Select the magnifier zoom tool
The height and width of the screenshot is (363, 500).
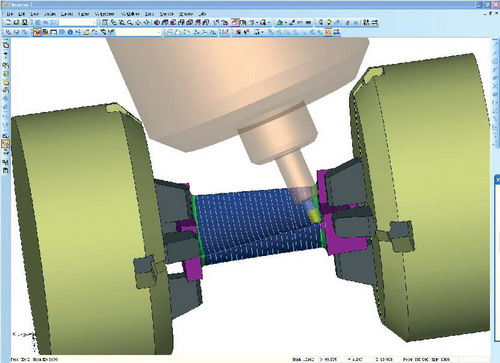point(129,22)
